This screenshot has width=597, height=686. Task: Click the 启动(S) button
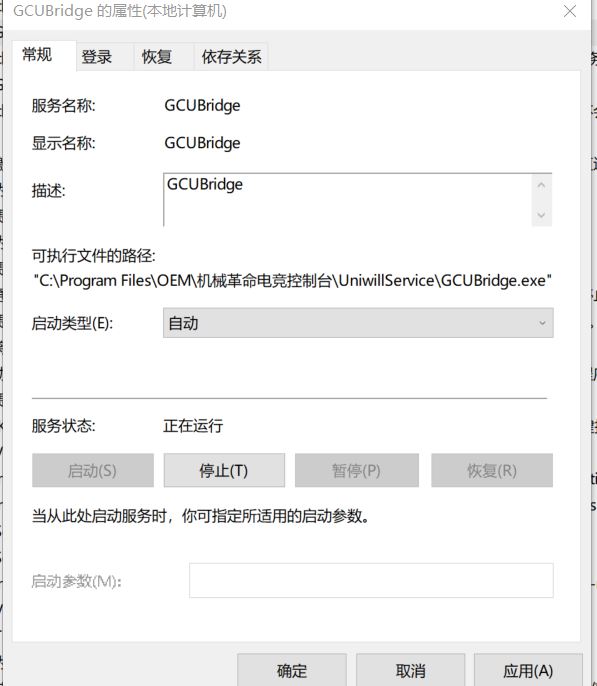pos(93,470)
